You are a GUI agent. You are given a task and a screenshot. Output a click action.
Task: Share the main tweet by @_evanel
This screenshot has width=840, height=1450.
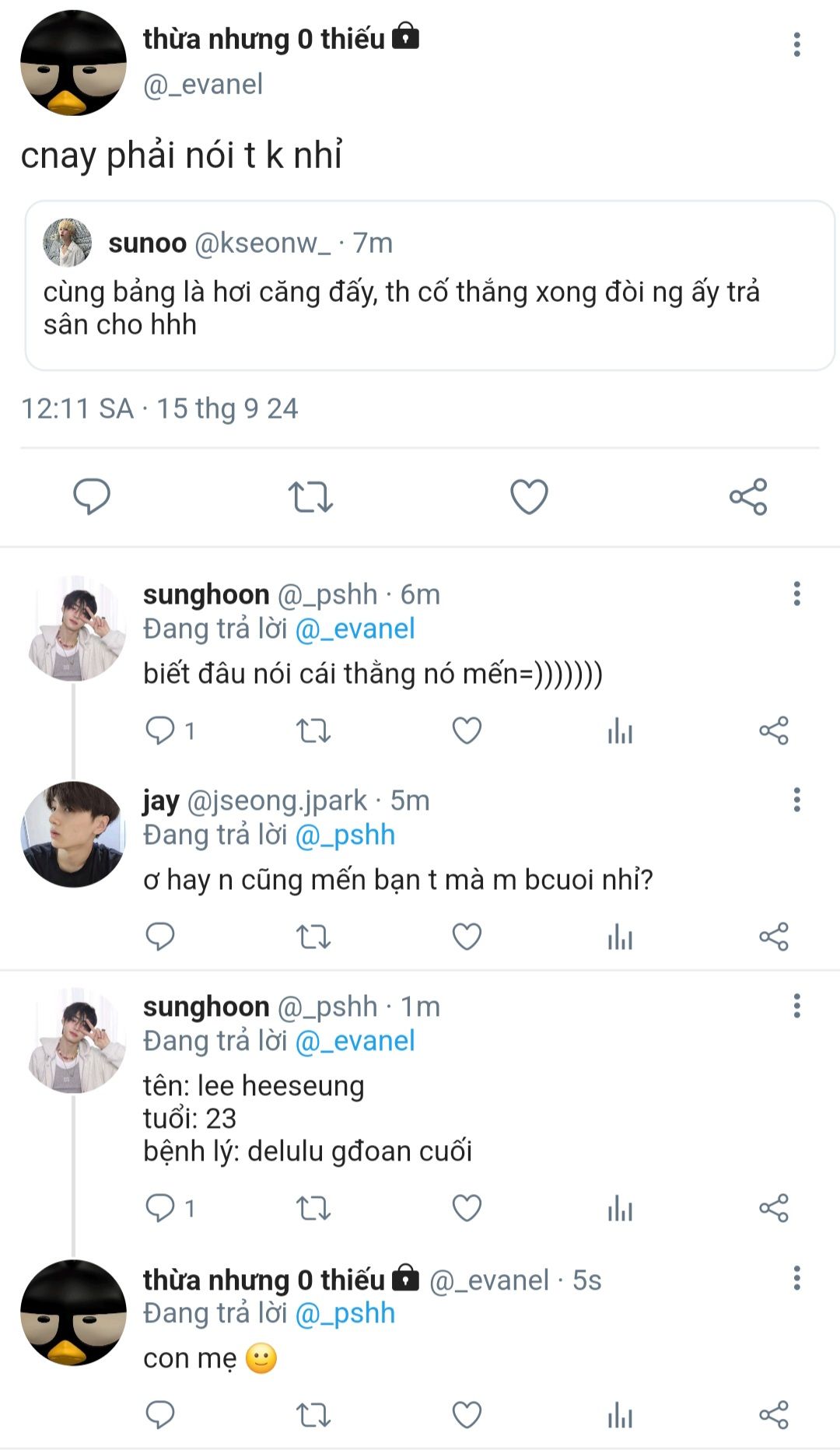click(748, 496)
